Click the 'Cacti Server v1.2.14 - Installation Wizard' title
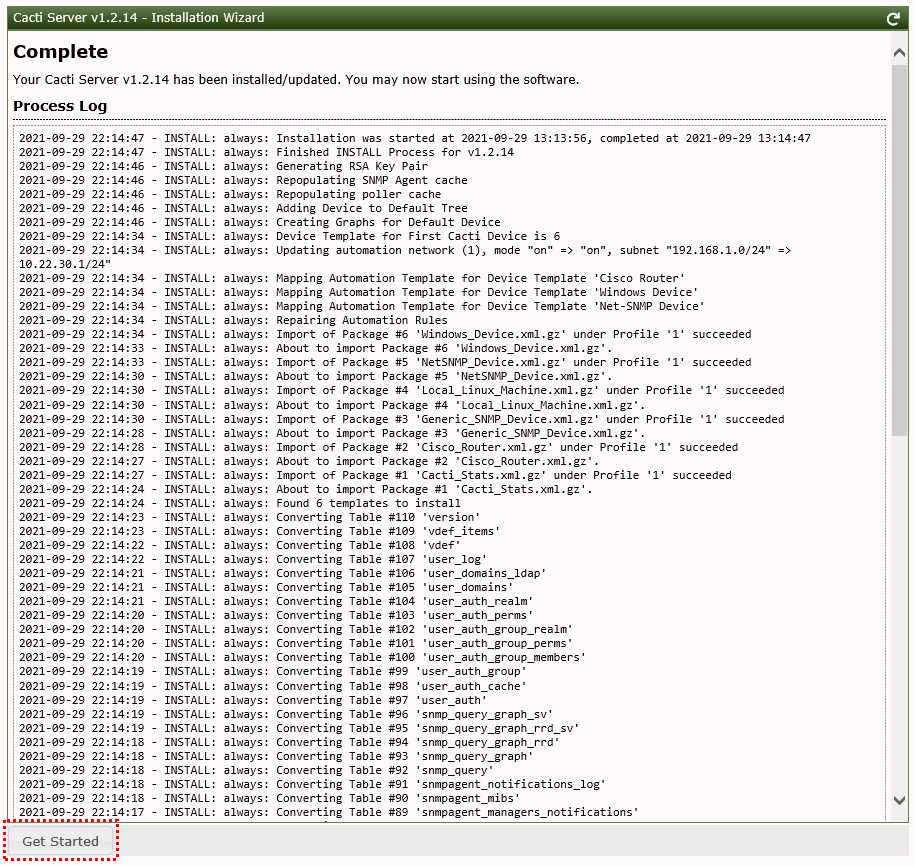 pyautogui.click(x=139, y=18)
